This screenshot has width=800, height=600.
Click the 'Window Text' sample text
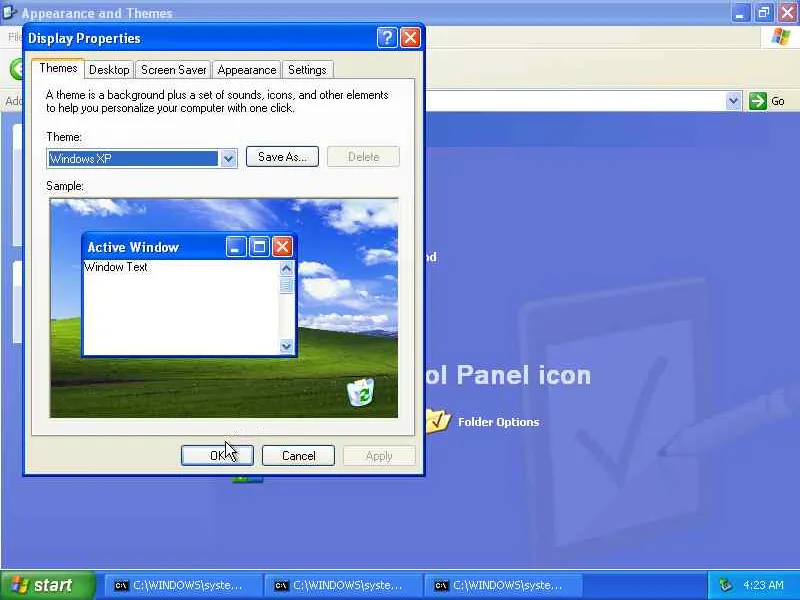(116, 267)
